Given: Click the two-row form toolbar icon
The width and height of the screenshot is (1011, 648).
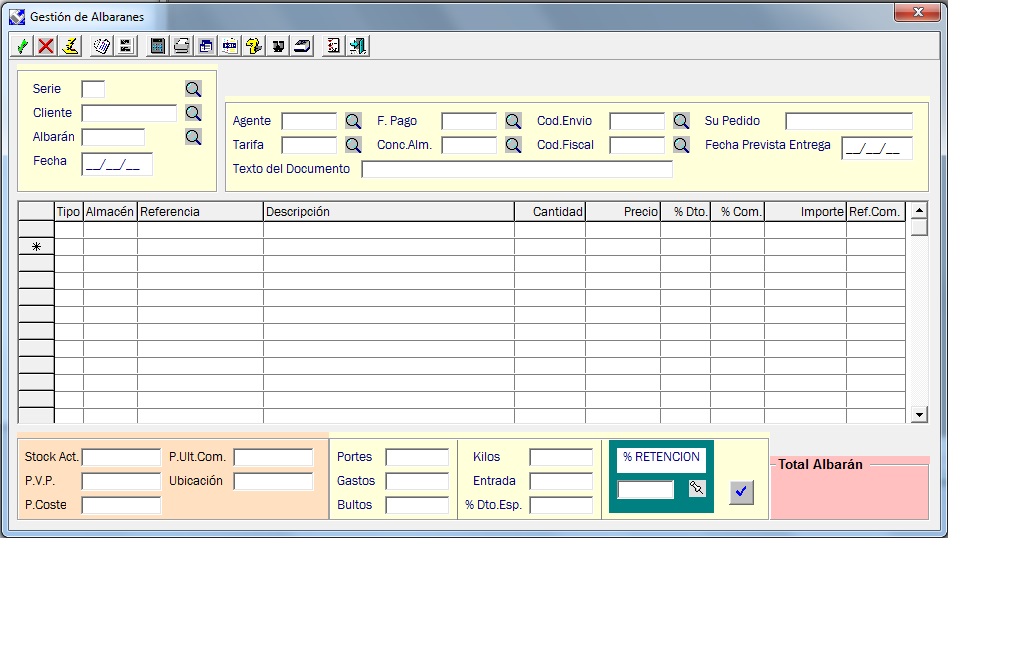Looking at the screenshot, I should click(126, 46).
